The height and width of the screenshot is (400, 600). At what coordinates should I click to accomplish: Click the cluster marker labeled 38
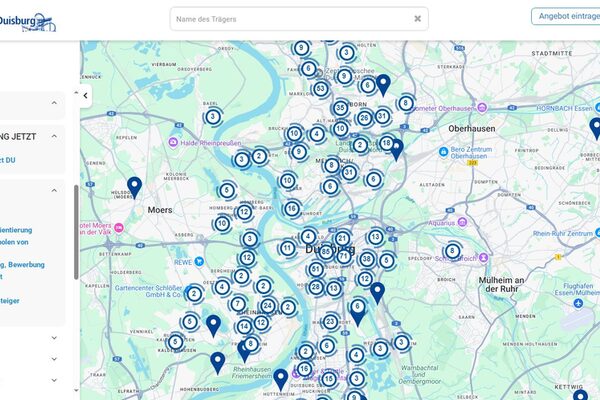pos(366,259)
